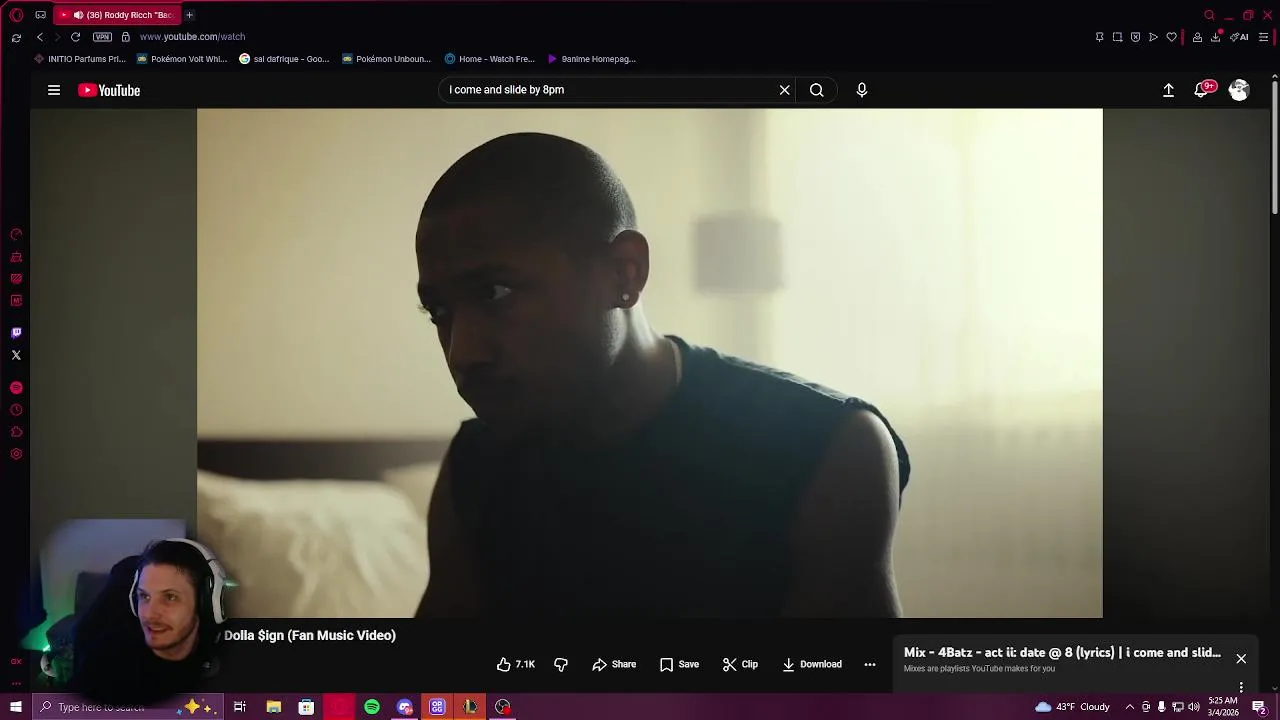Screen dimensions: 1280x720
Task: Open browser downloads panel
Action: pyautogui.click(x=1216, y=37)
